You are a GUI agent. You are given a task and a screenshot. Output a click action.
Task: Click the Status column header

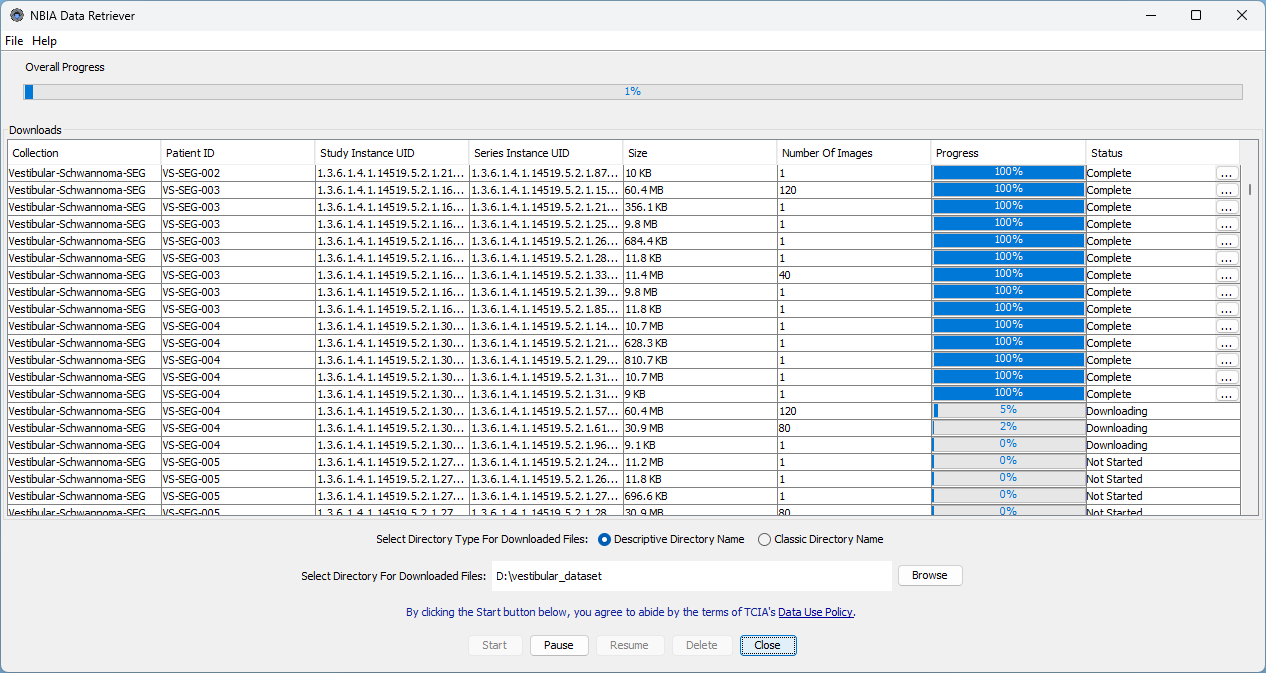coord(1162,153)
